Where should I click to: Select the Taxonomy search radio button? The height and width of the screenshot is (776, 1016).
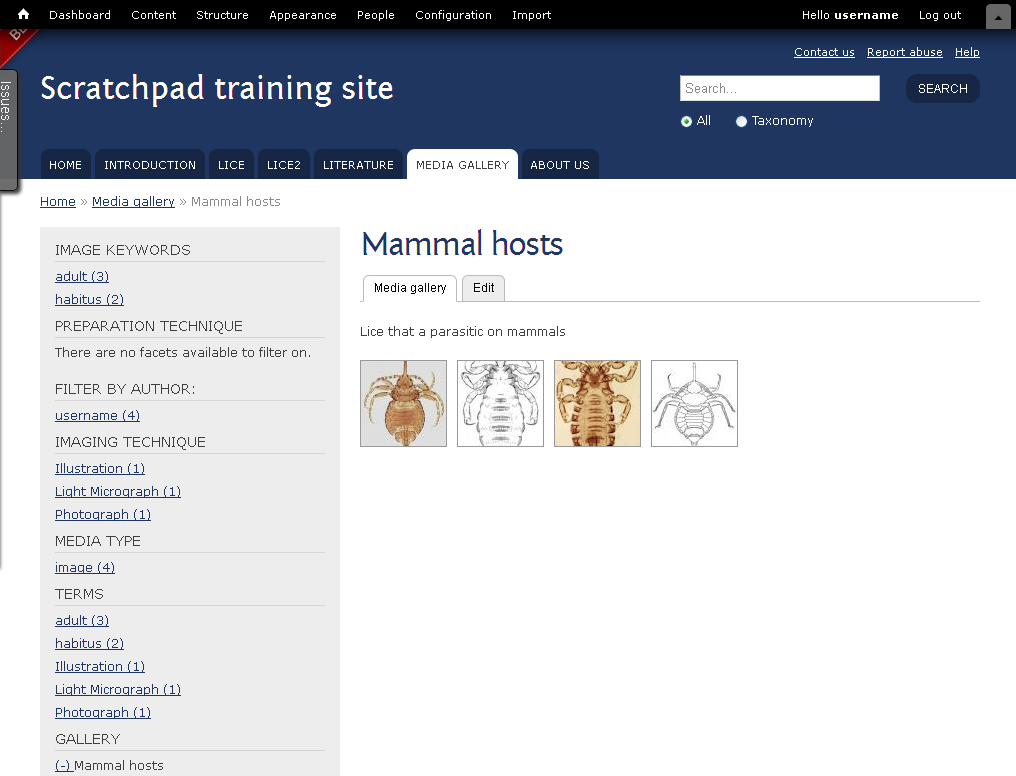pyautogui.click(x=741, y=121)
